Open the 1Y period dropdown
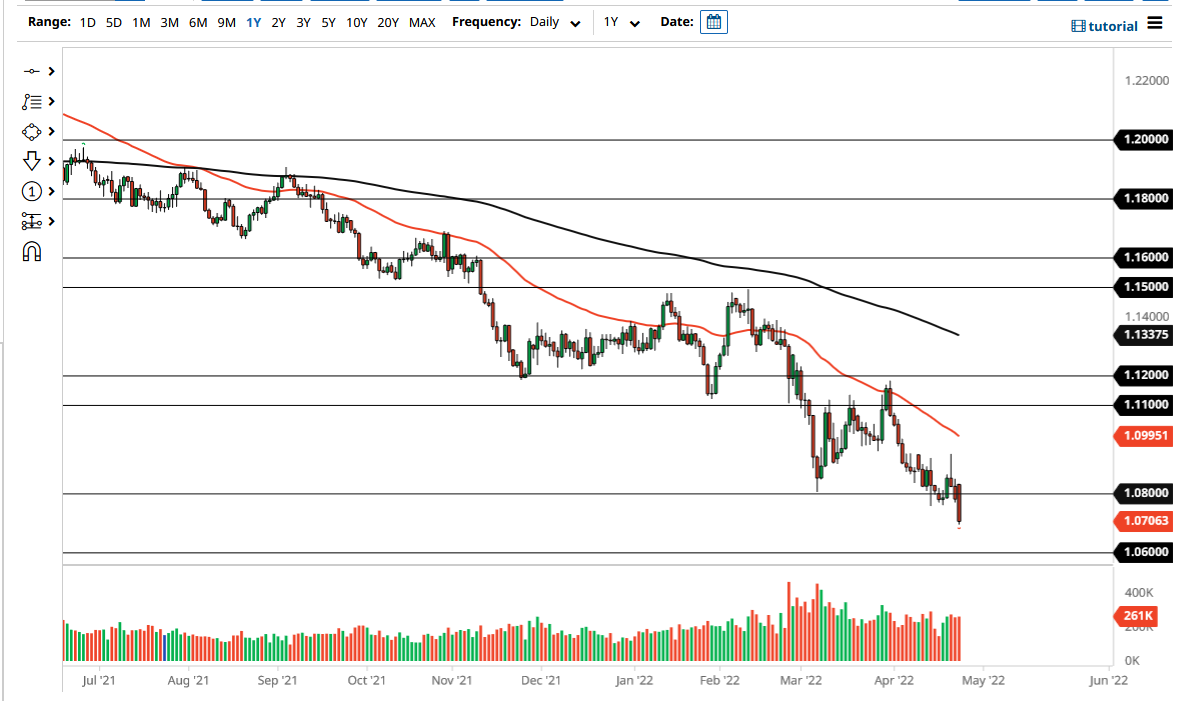The width and height of the screenshot is (1182, 701). pyautogui.click(x=620, y=21)
